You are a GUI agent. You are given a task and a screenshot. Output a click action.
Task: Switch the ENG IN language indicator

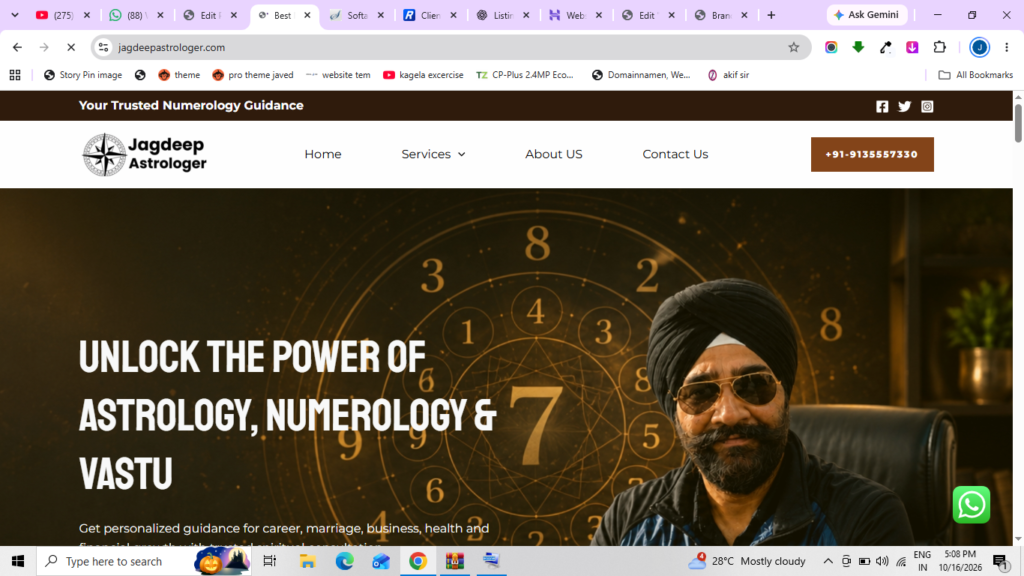tap(922, 561)
